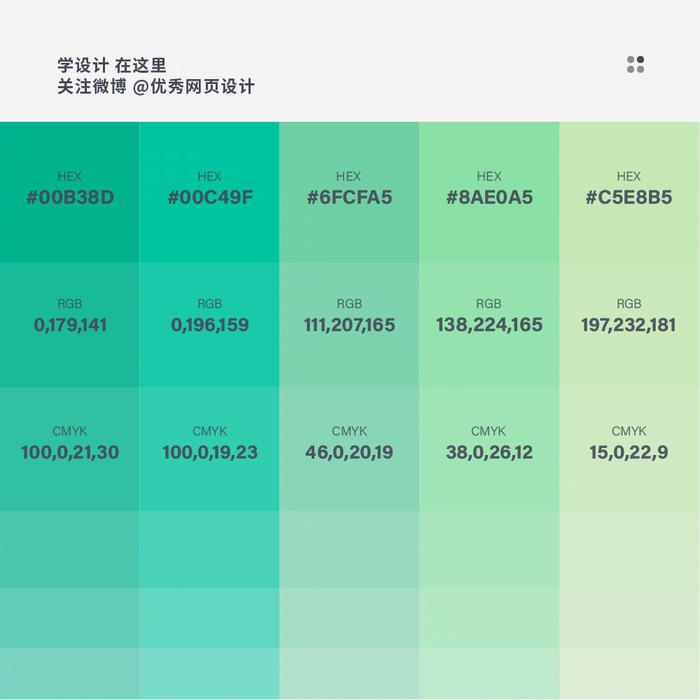The image size is (700, 700).
Task: Click CMYK value 100,0,21,30
Action: (x=70, y=453)
